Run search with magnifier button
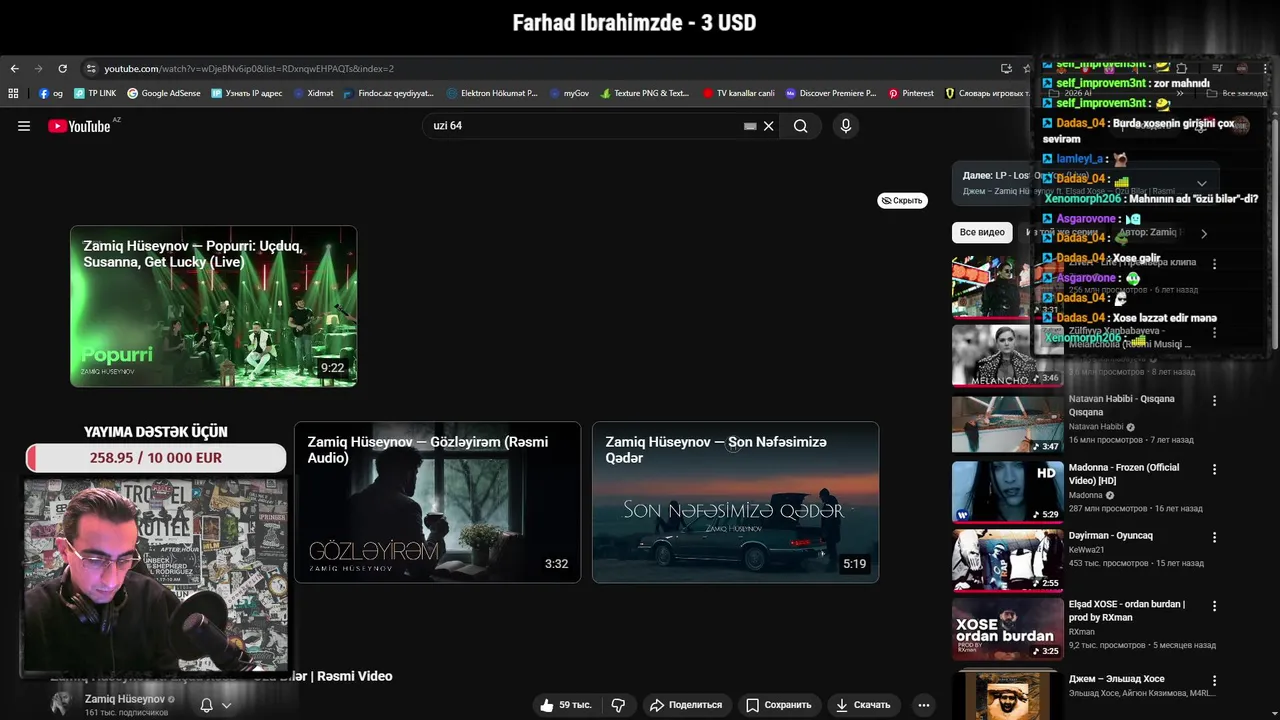Image resolution: width=1280 pixels, height=720 pixels. pyautogui.click(x=800, y=126)
